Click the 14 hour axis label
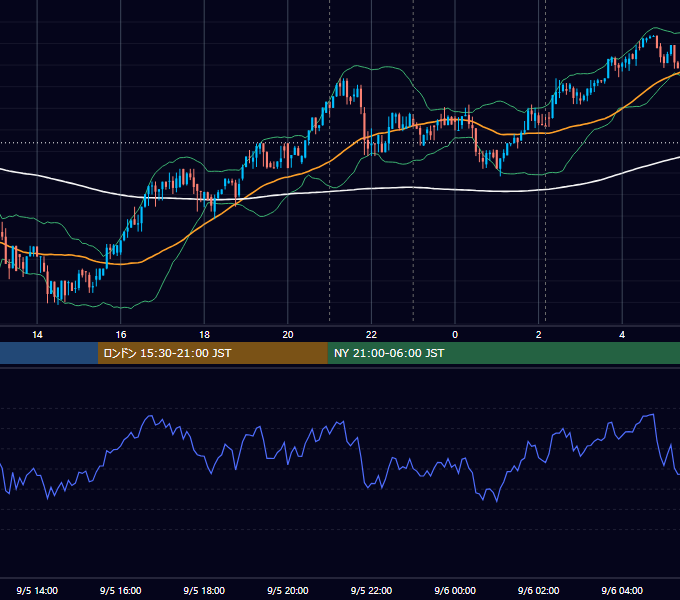 coord(37,335)
